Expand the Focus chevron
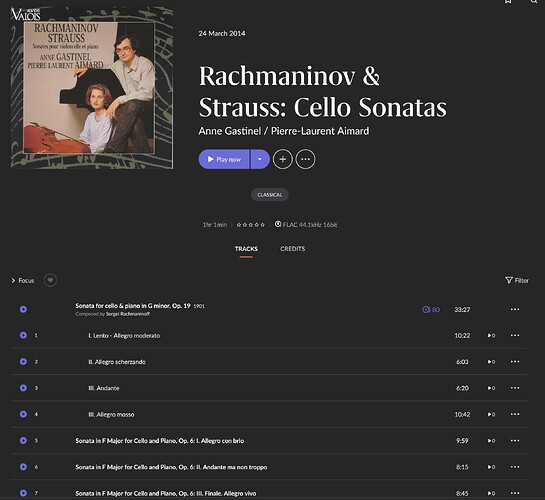 [x=13, y=280]
